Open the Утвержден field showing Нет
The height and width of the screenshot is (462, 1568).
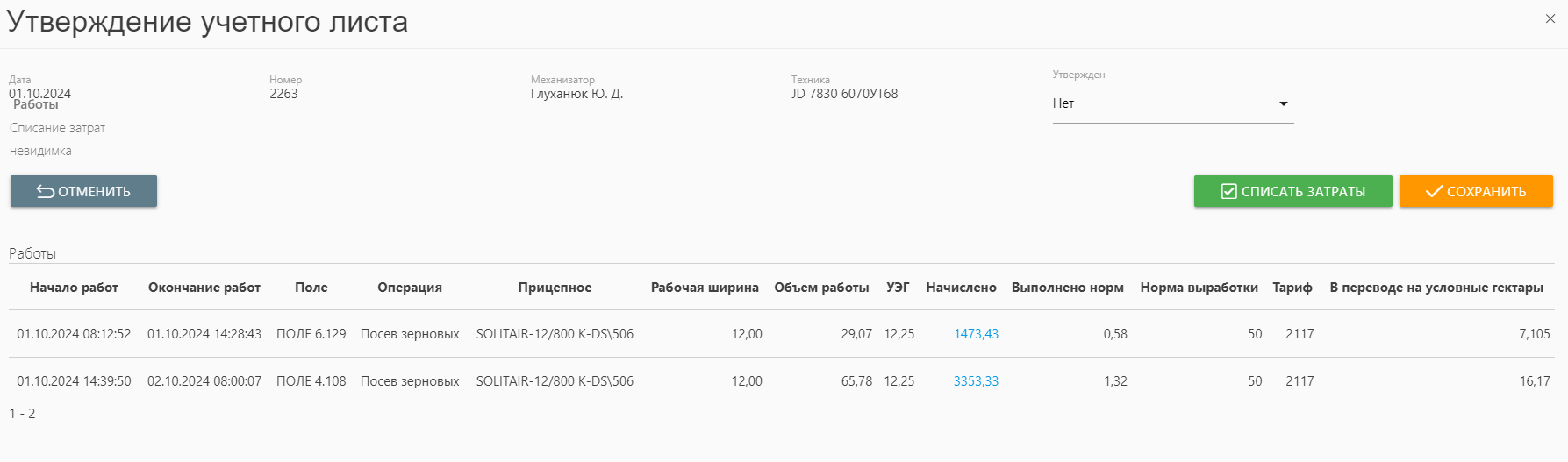pos(1158,103)
